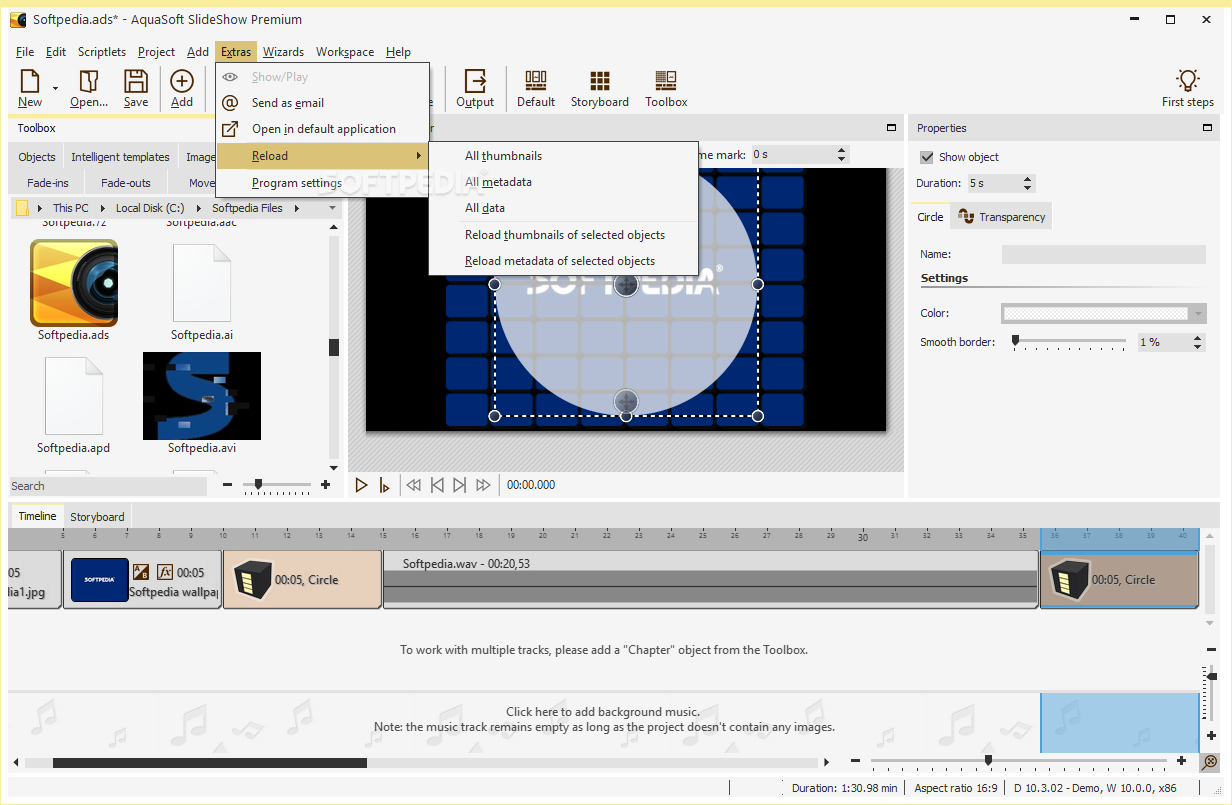Adjust the Smooth border slider
The width and height of the screenshot is (1232, 805).
click(x=1069, y=342)
